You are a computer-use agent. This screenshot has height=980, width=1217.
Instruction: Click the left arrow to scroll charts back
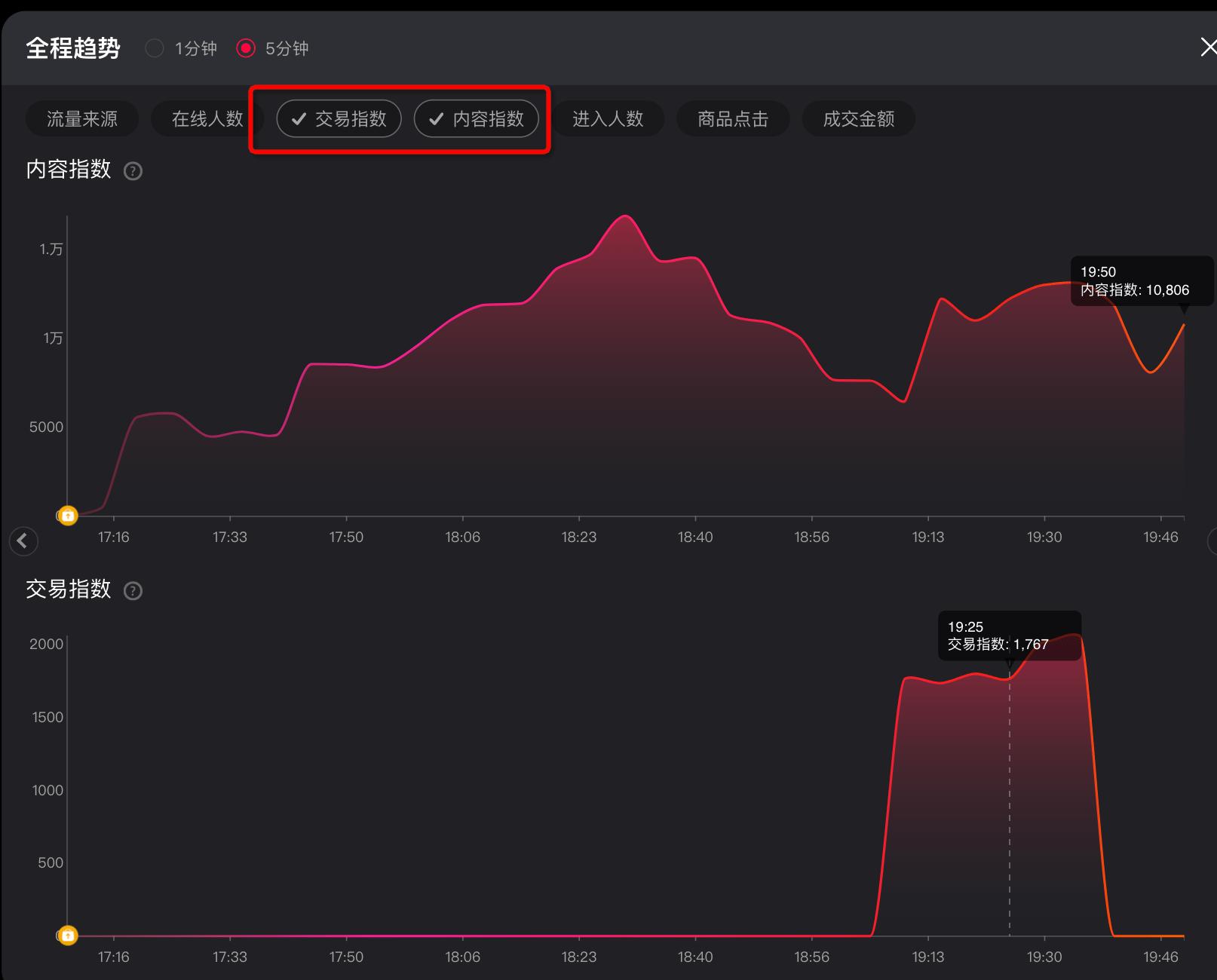pyautogui.click(x=23, y=541)
